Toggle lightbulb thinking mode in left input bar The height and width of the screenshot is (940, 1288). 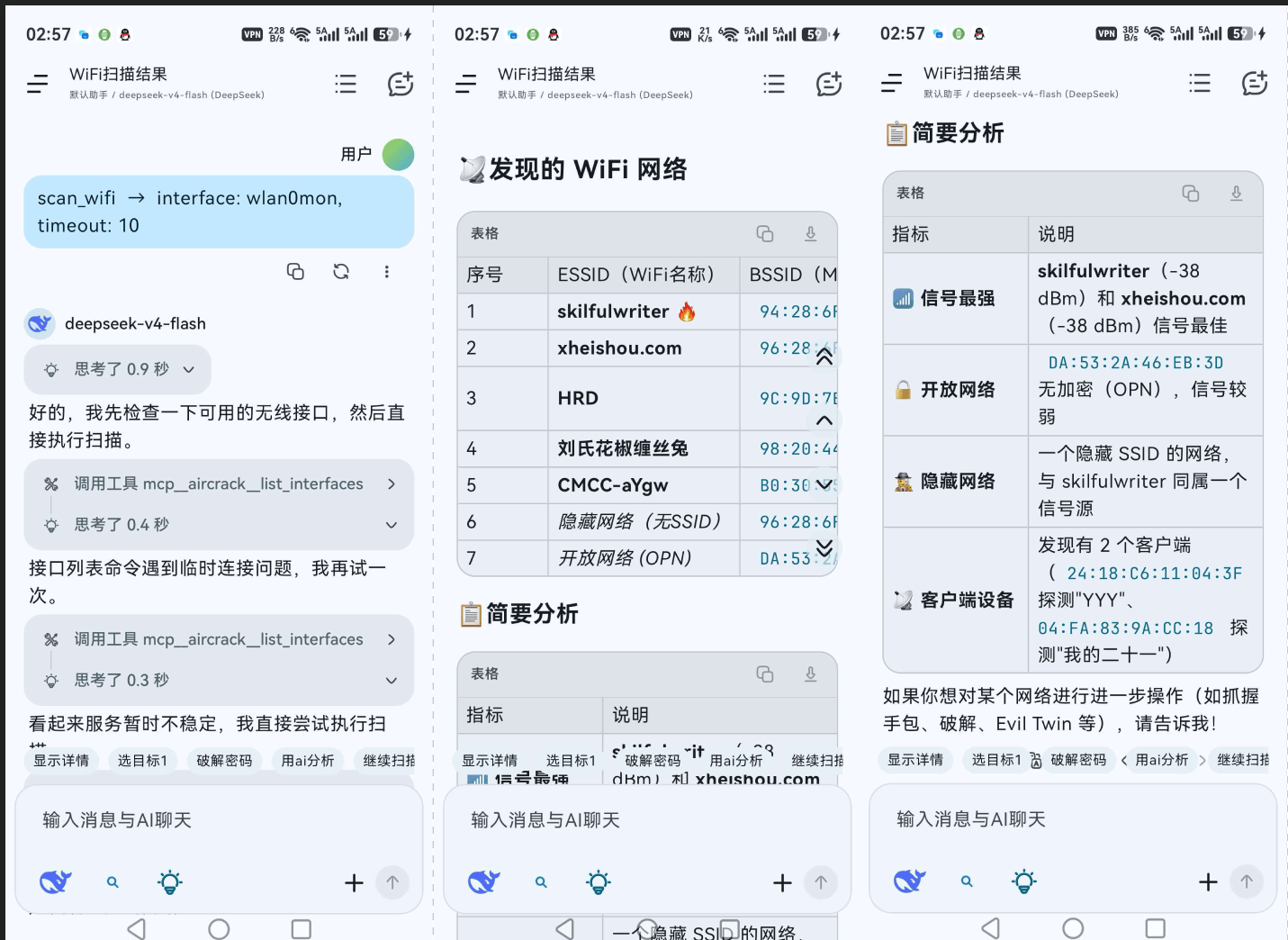click(170, 881)
